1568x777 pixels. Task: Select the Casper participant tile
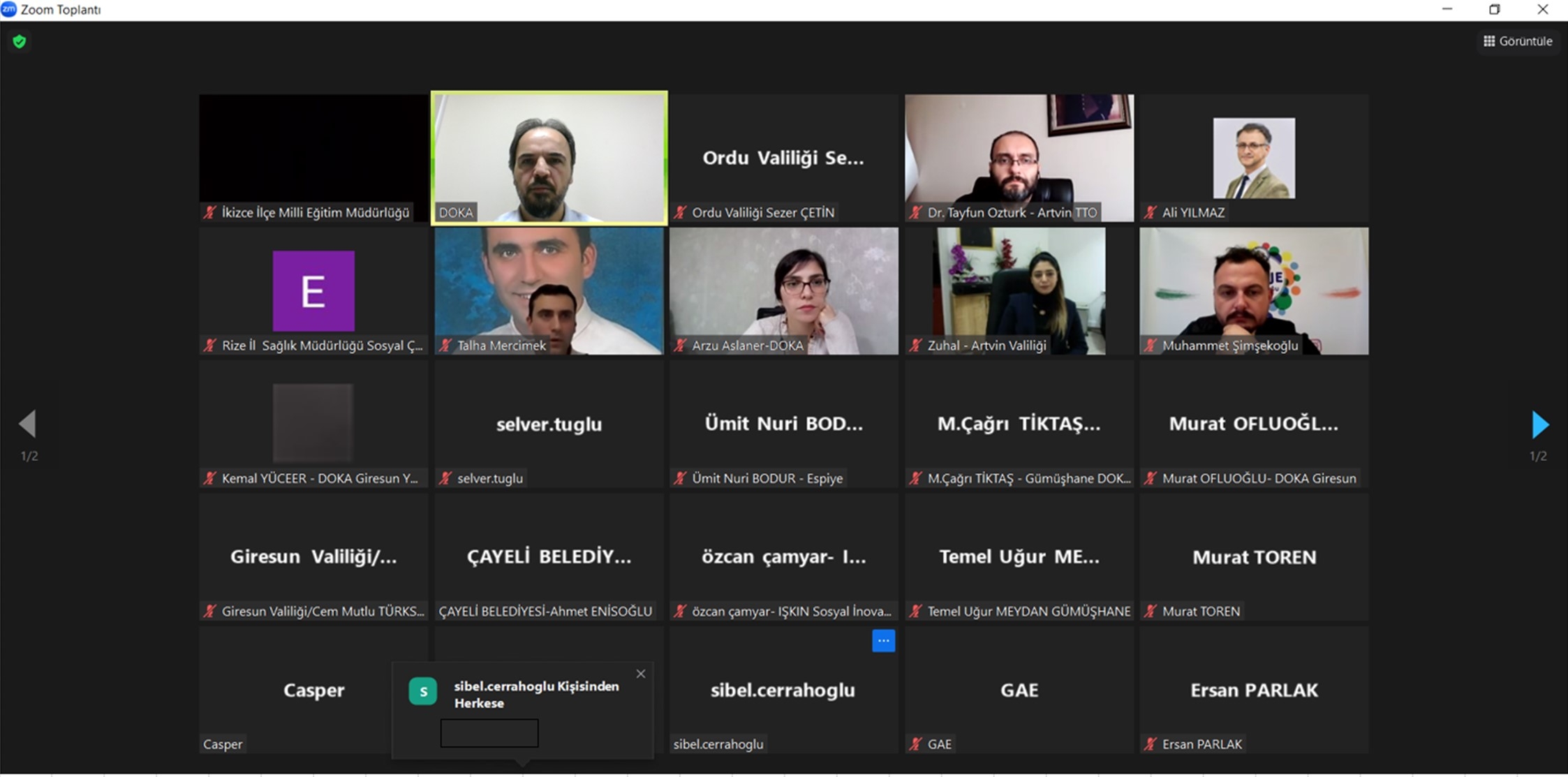313,690
